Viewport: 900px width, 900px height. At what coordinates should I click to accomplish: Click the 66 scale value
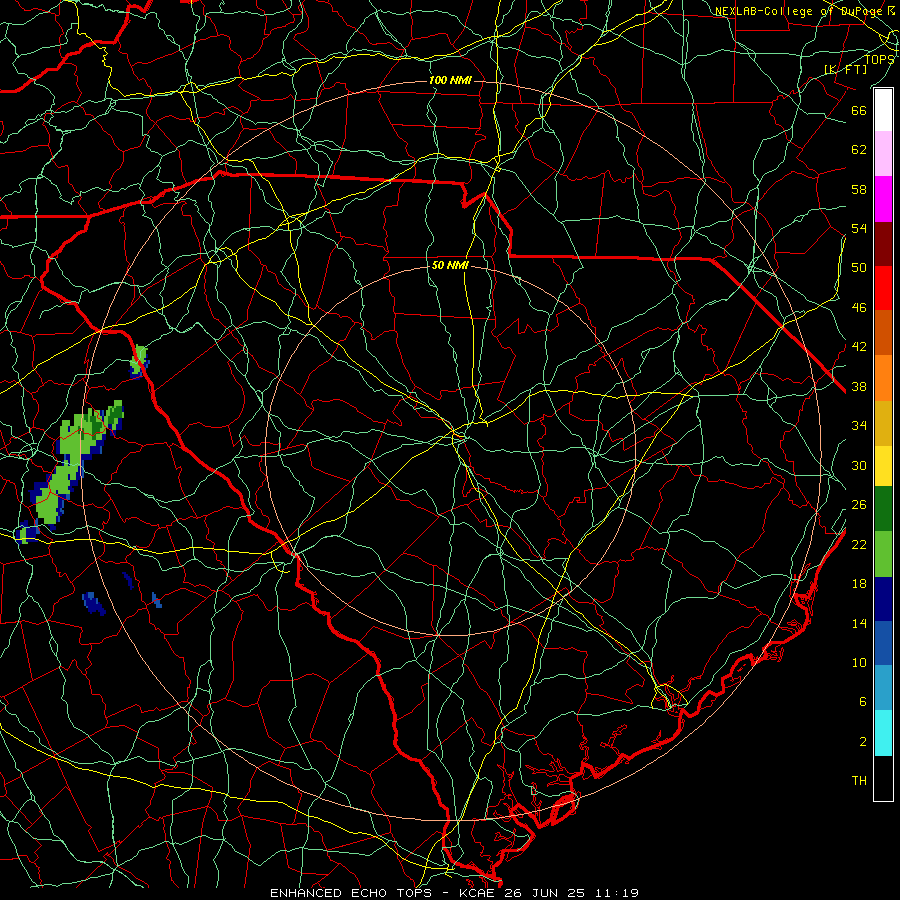click(x=859, y=110)
